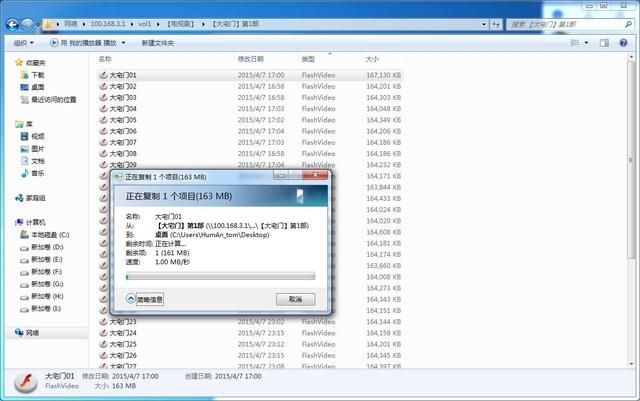Image resolution: width=640 pixels, height=401 pixels.
Task: Select 下载 in the favorites list
Action: pyautogui.click(x=38, y=75)
